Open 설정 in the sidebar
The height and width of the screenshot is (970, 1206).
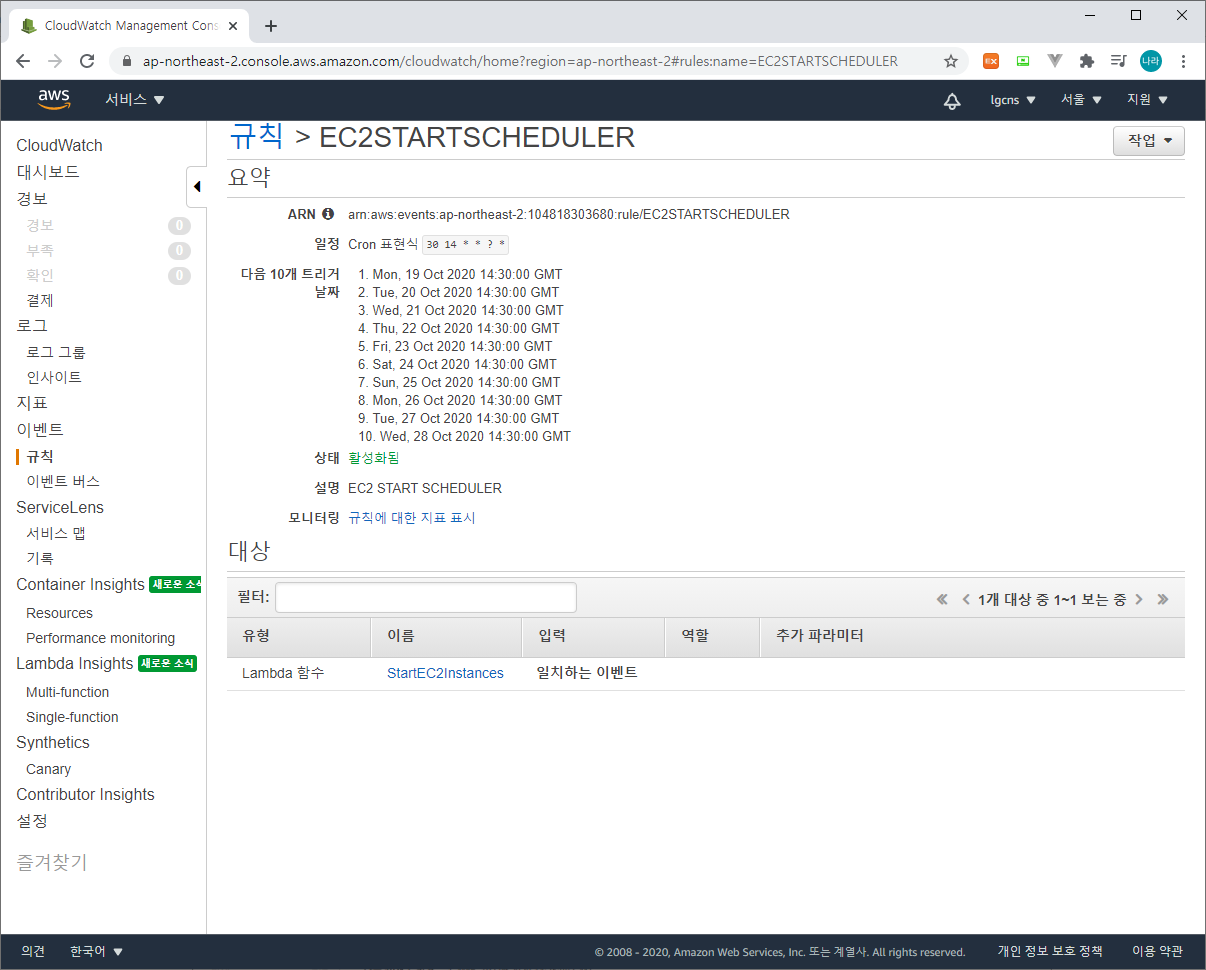click(x=32, y=821)
